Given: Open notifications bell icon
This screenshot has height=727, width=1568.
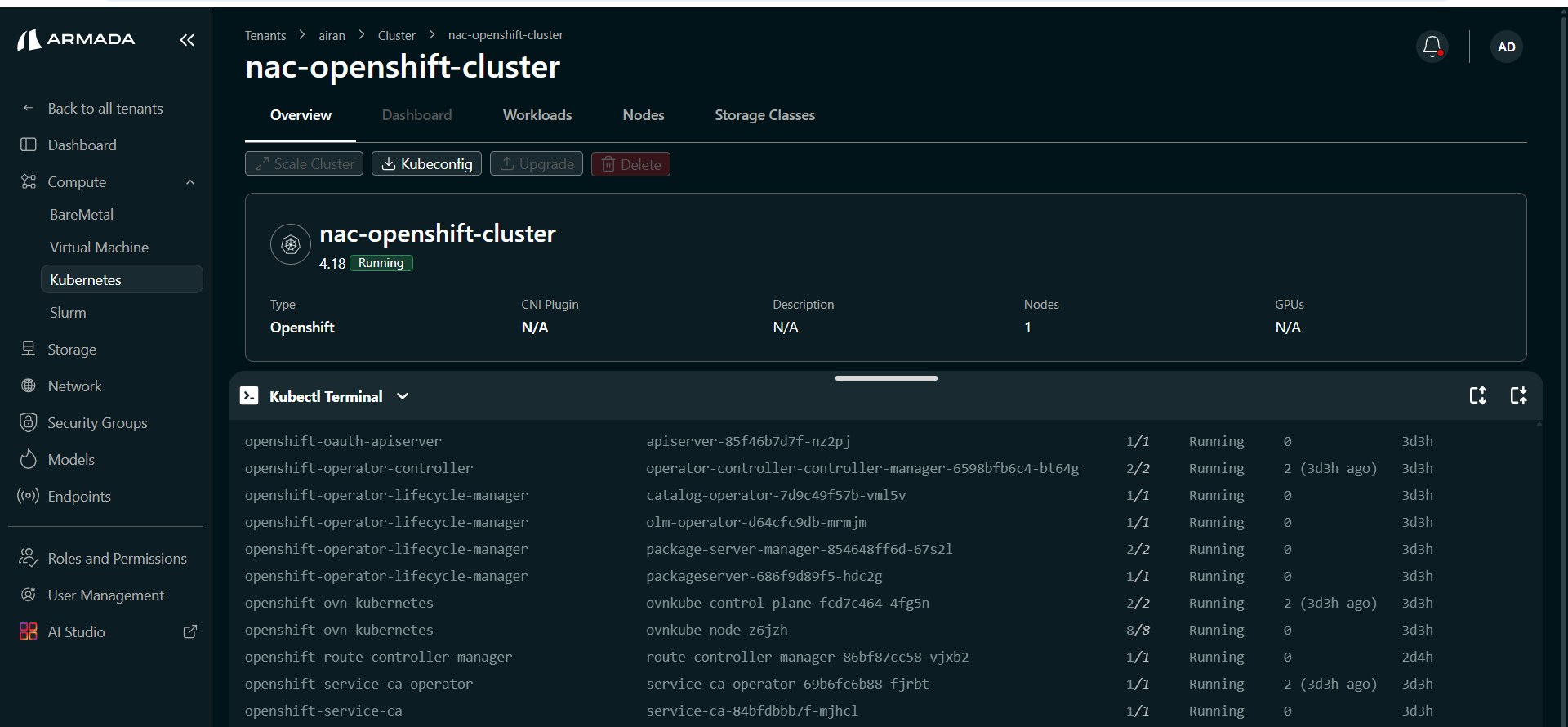Looking at the screenshot, I should point(1432,47).
